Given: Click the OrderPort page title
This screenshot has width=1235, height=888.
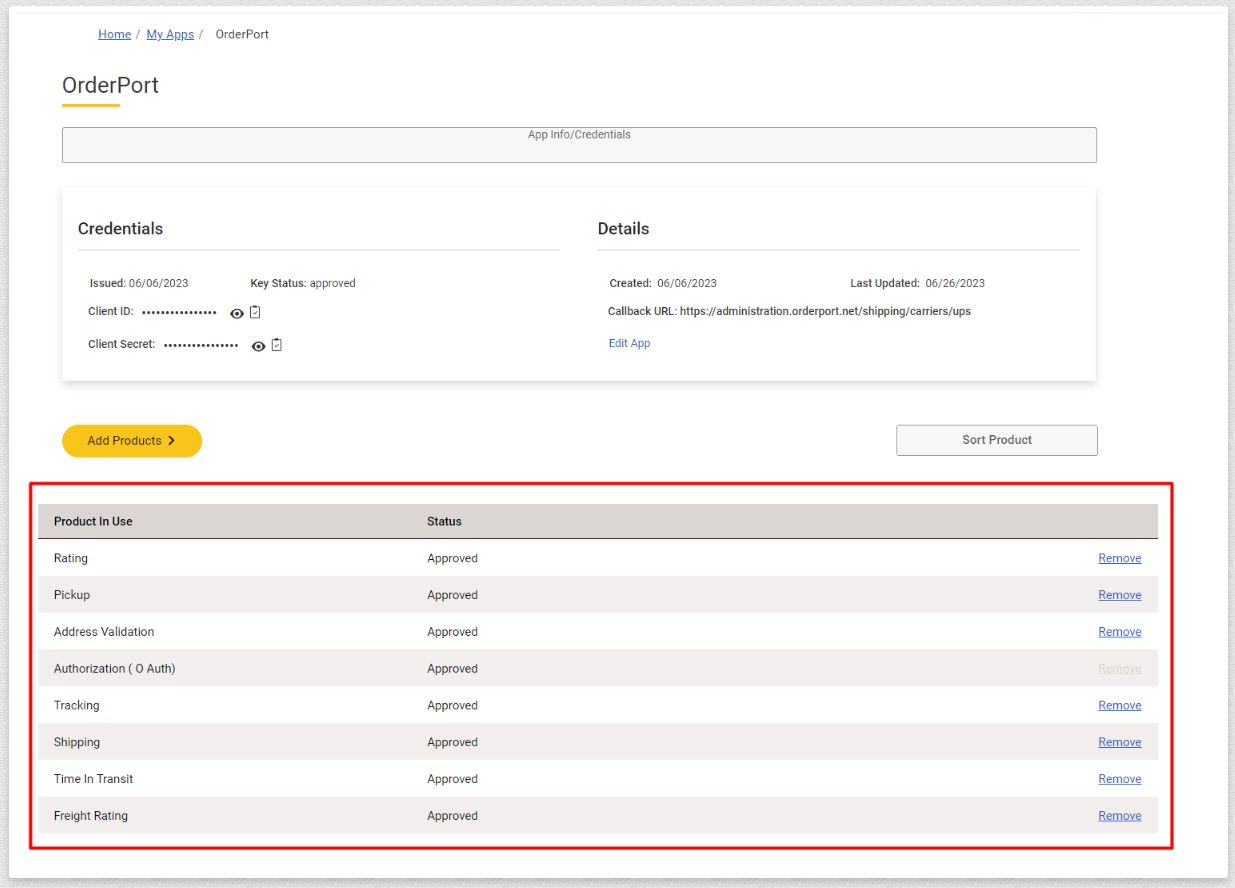Looking at the screenshot, I should tap(110, 85).
